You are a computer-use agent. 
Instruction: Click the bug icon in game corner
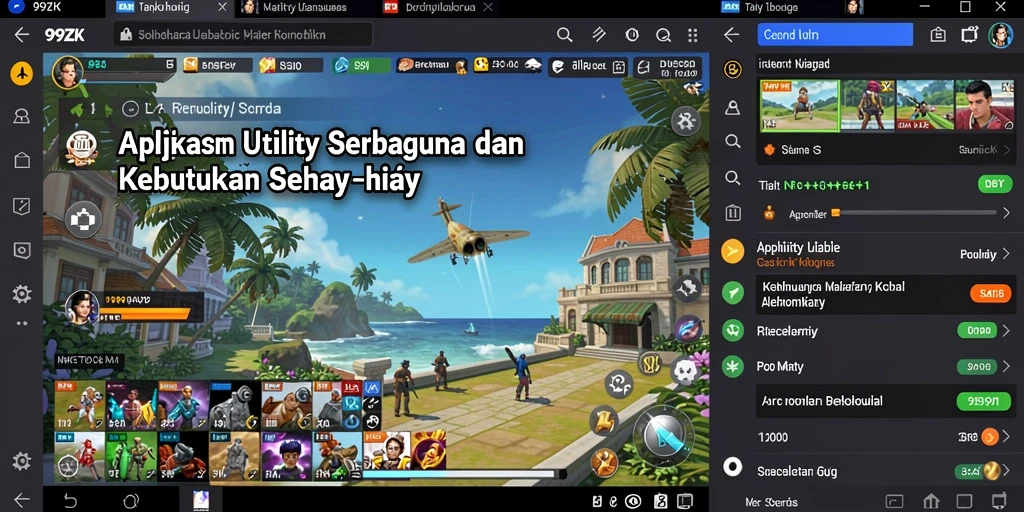tap(686, 121)
